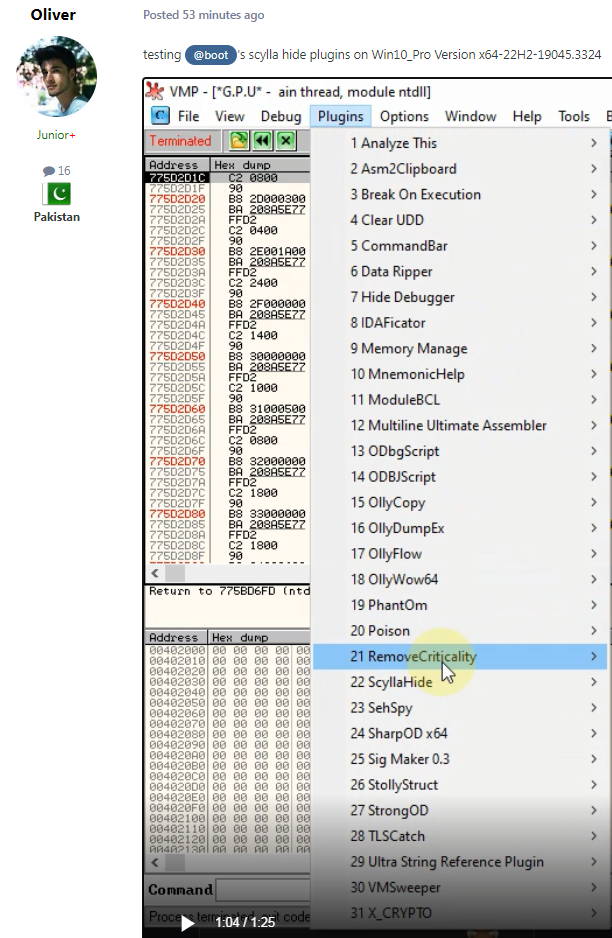This screenshot has height=938, width=612.
Task: Select 23 SehSpy plugin entry
Action: (460, 708)
